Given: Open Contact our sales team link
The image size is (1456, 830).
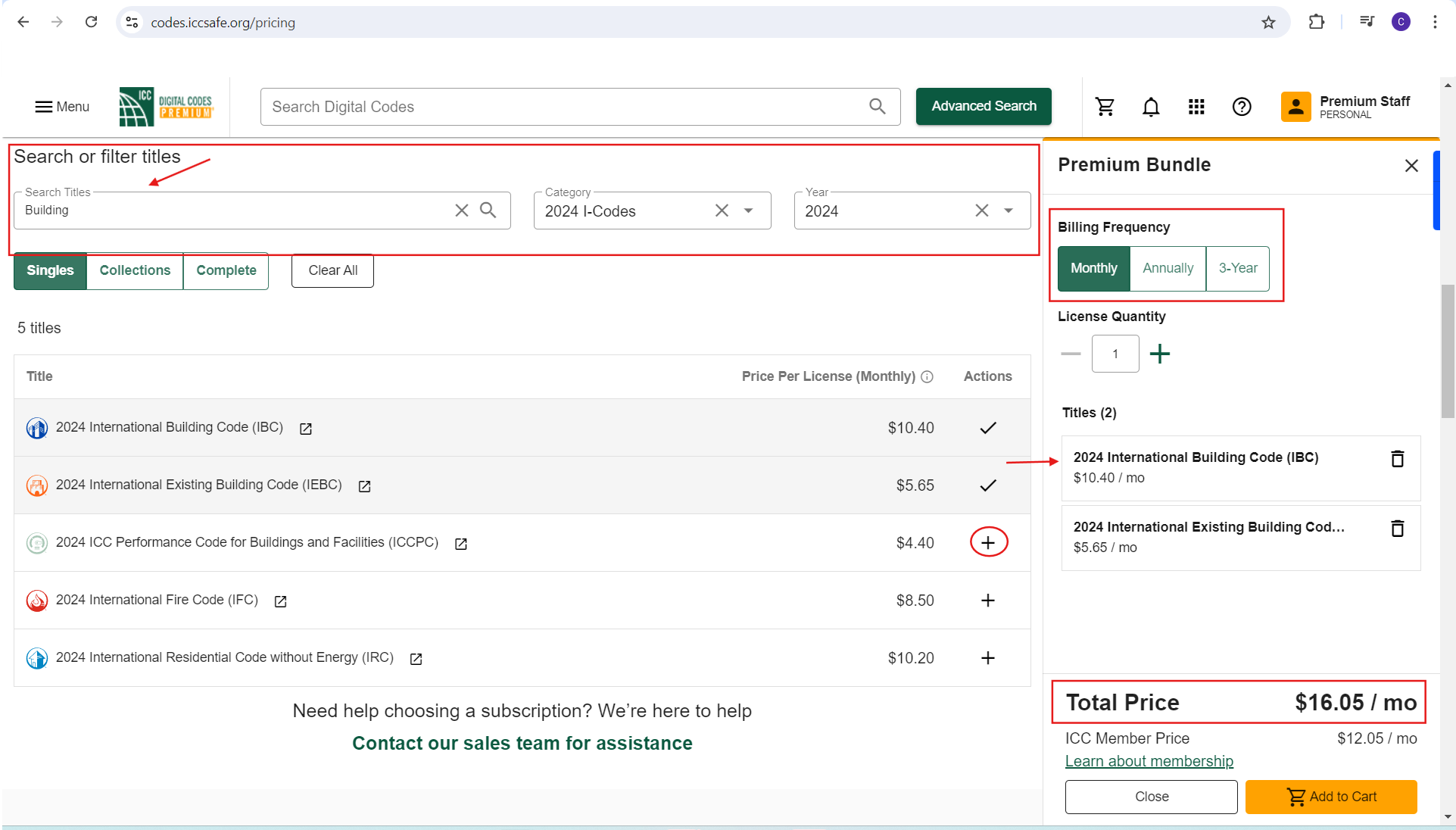Looking at the screenshot, I should click(522, 743).
